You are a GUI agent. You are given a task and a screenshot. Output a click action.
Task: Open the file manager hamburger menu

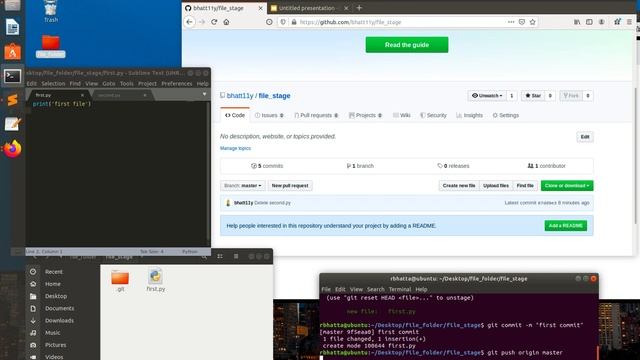click(x=236, y=256)
